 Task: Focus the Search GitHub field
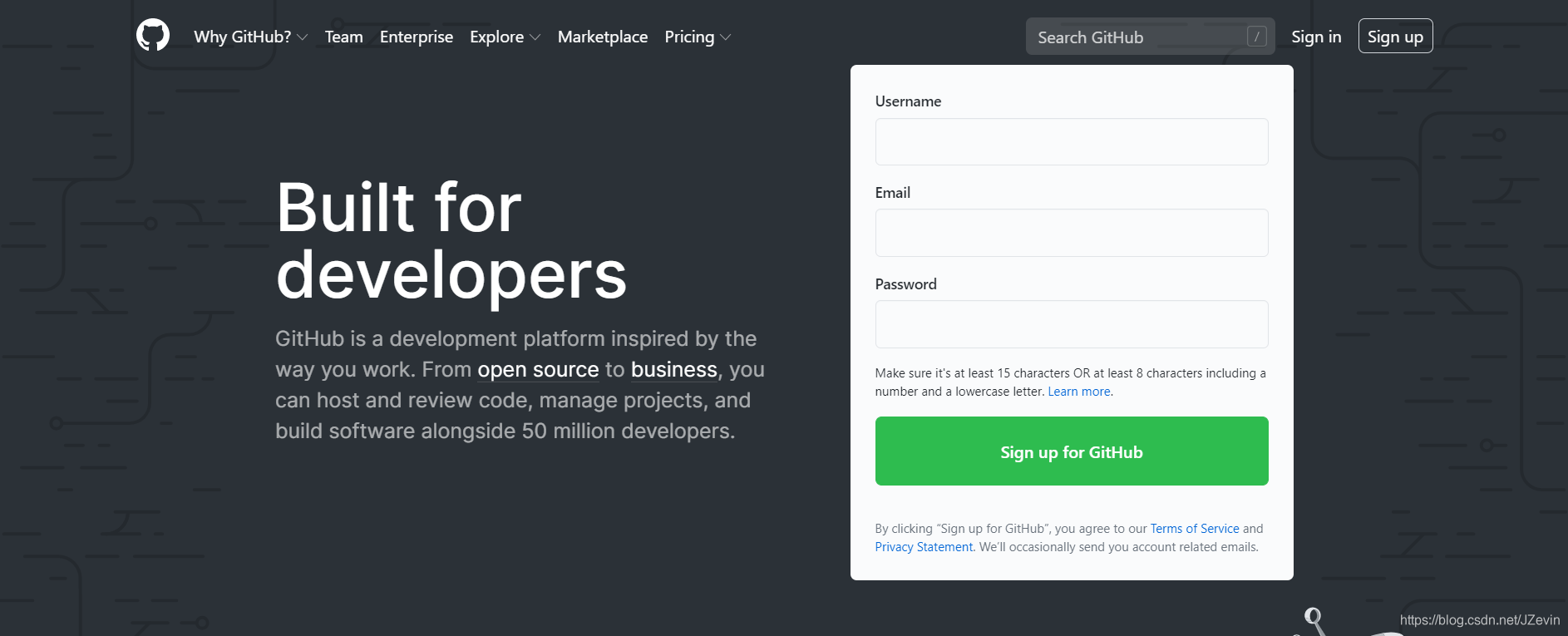[x=1150, y=37]
